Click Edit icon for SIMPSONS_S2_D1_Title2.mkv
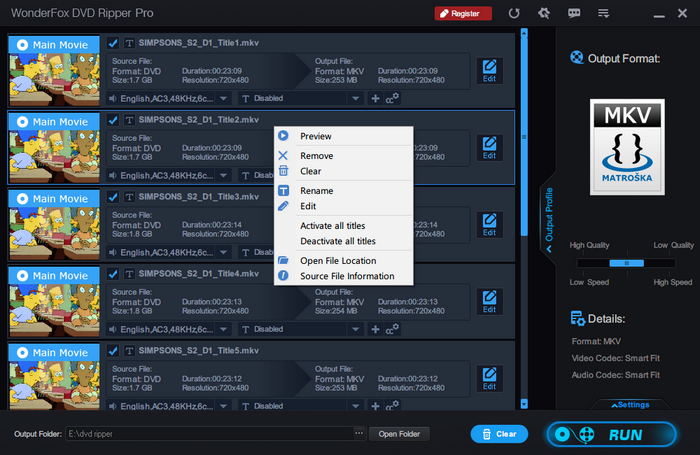 coord(489,148)
